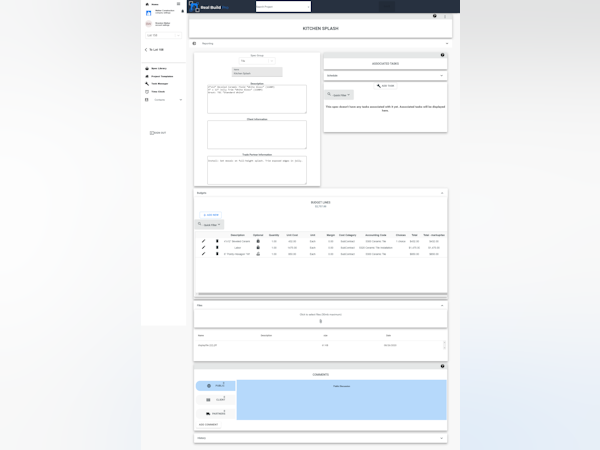Open the three-dot menu near the page title
600x450 pixels.
(x=445, y=16)
